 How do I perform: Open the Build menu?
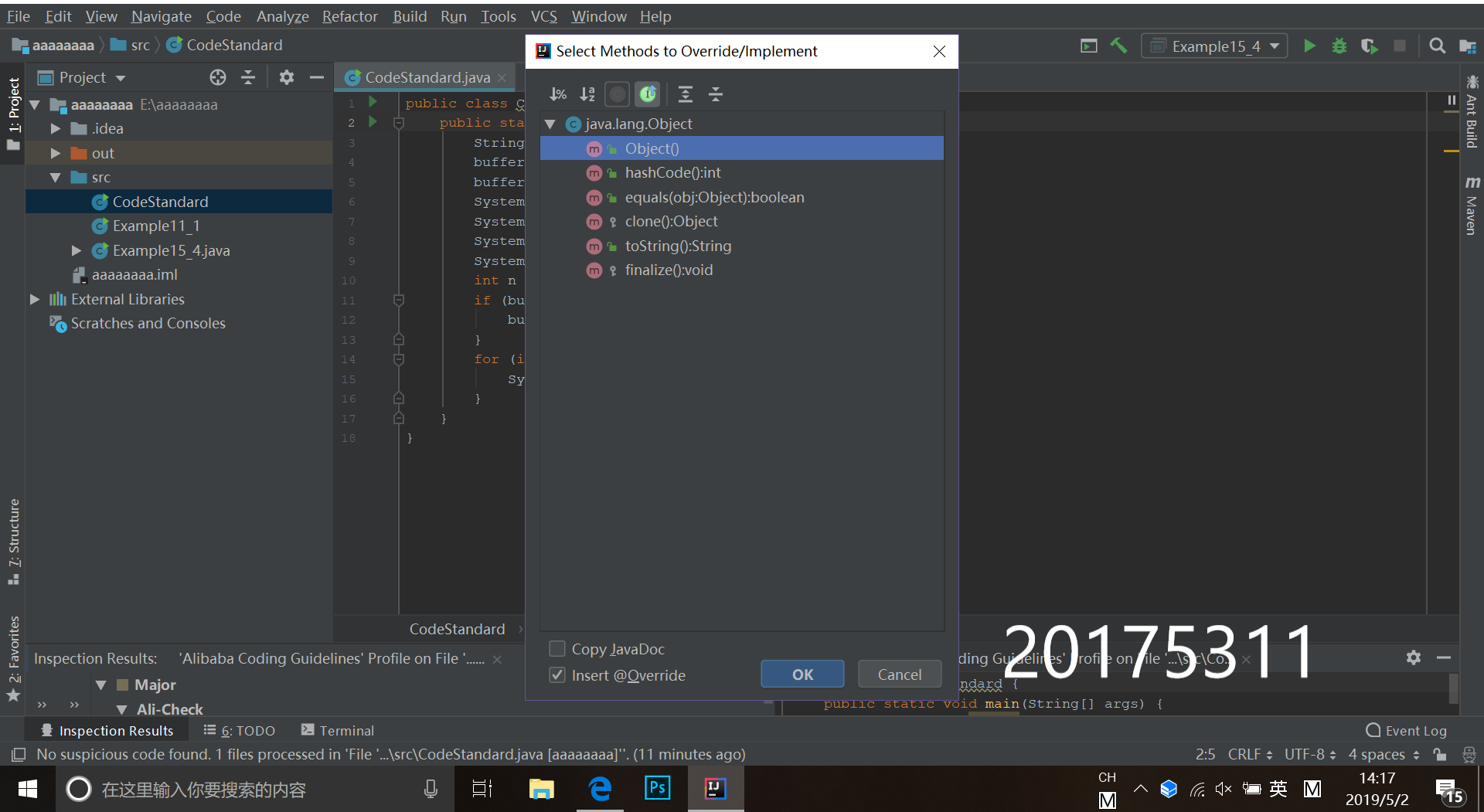pos(409,16)
